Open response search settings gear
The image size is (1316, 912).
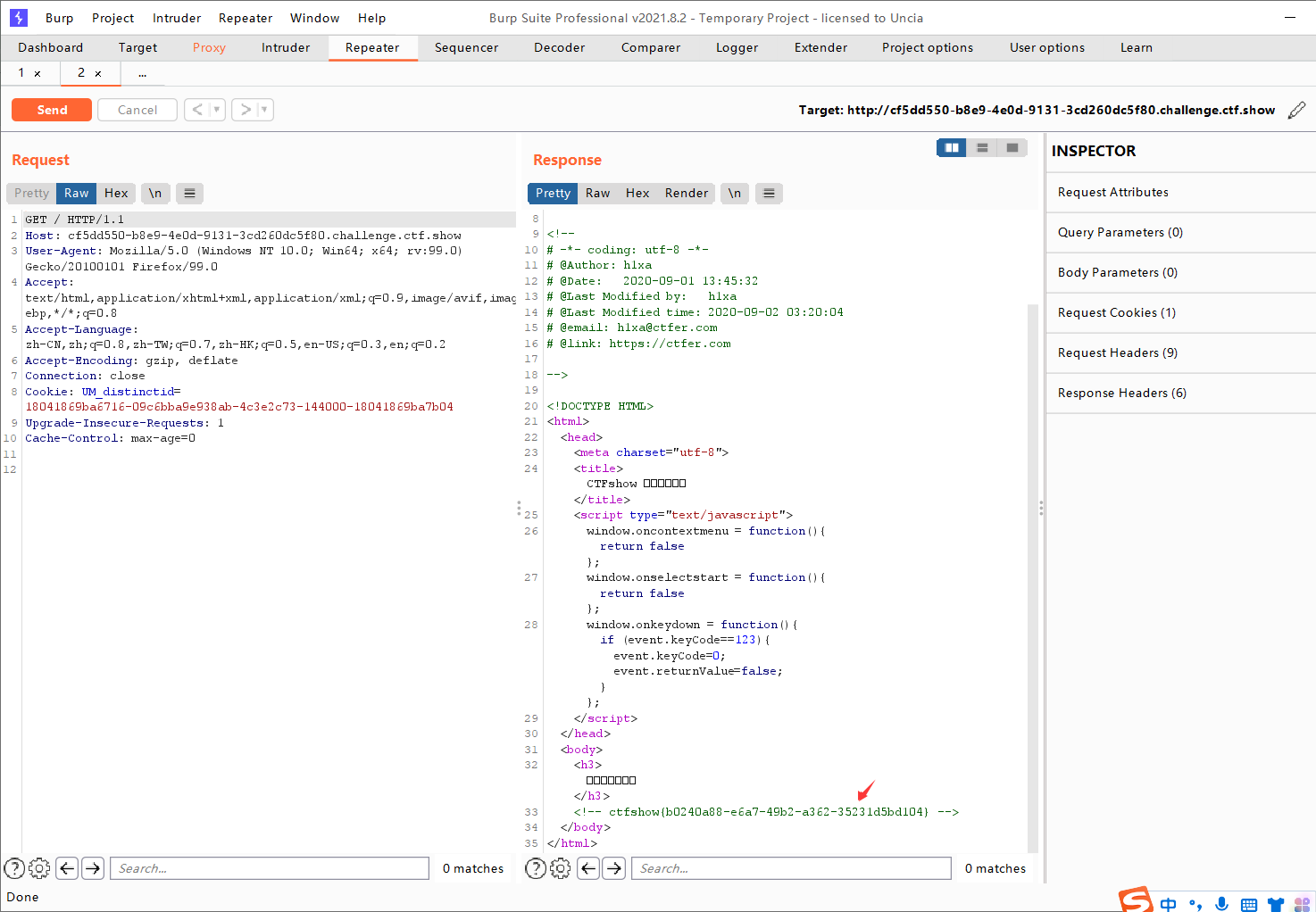561,868
